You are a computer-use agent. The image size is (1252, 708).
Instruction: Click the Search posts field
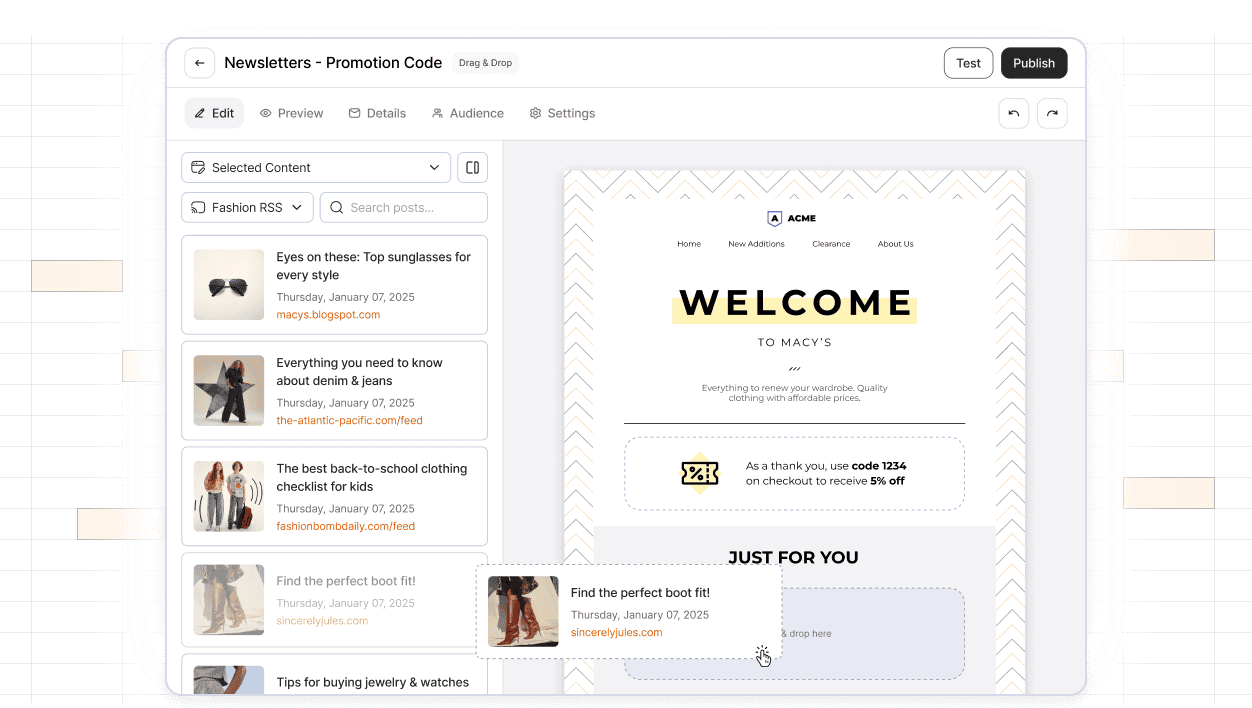tap(404, 208)
